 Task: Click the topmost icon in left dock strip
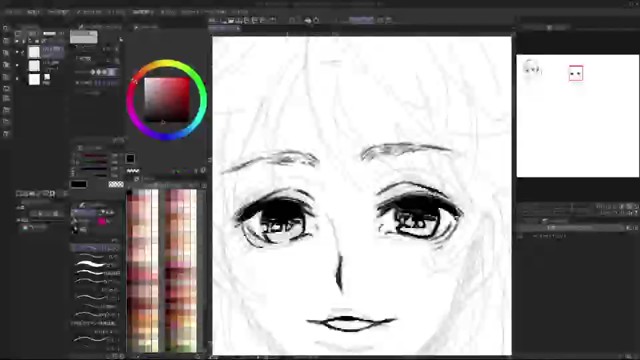6,28
